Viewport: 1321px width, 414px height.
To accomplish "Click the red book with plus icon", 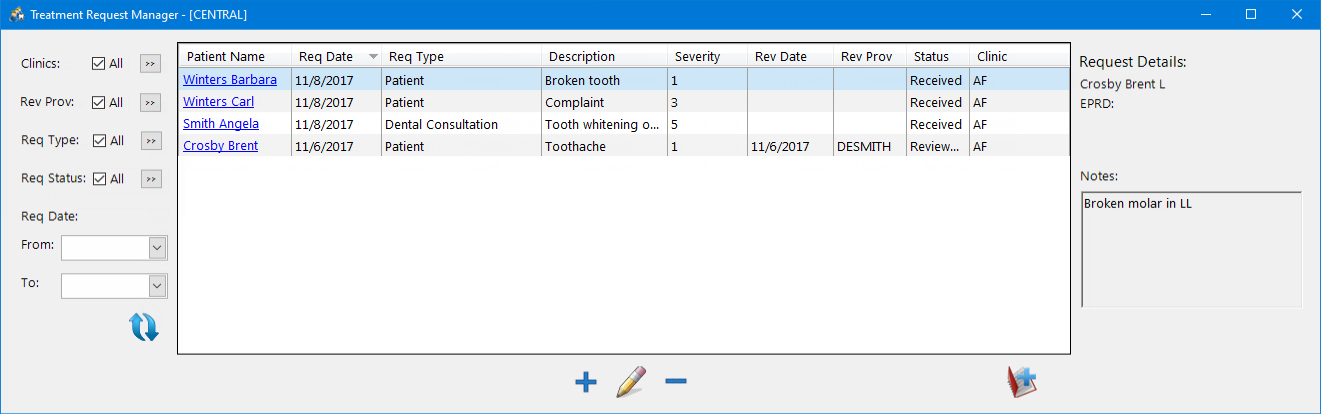I will coord(1021,382).
